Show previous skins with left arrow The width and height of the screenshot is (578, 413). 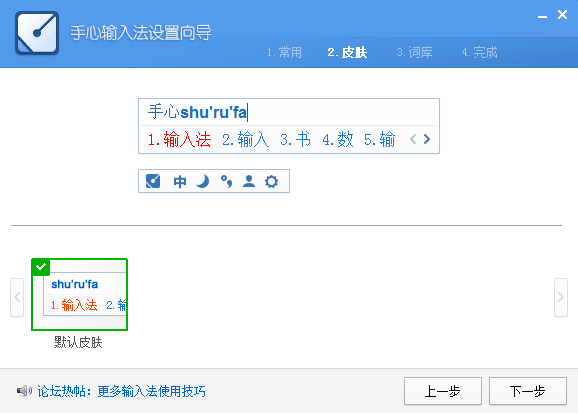coord(17,297)
